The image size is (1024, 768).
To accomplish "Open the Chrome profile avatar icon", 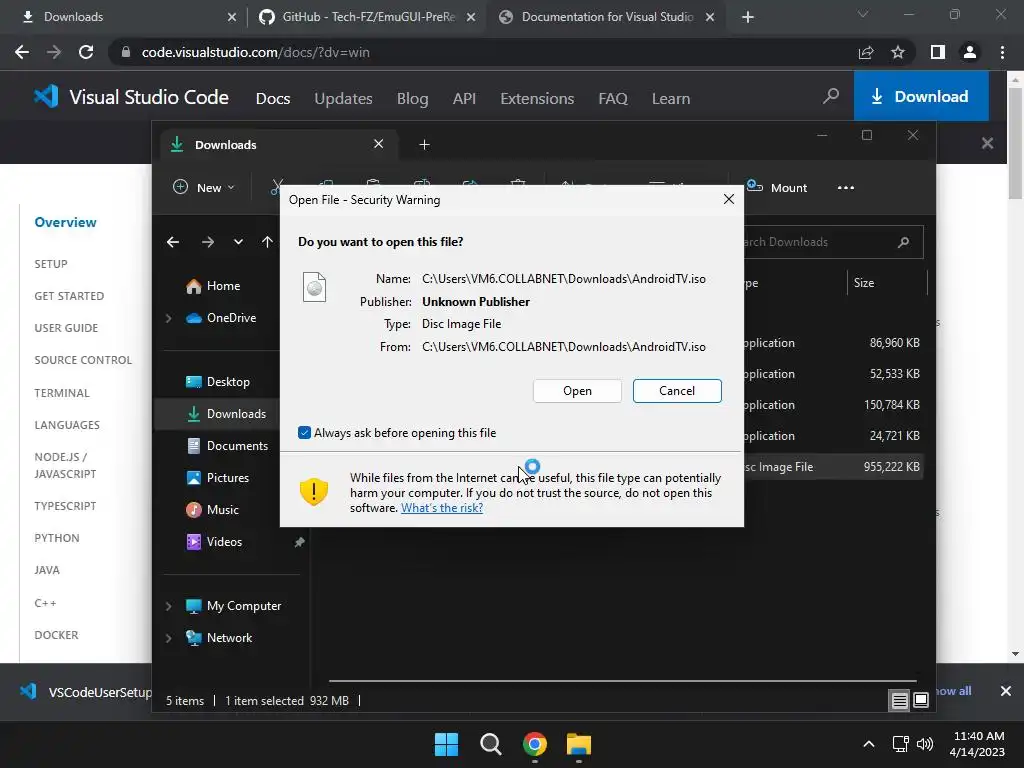I will coord(970,52).
